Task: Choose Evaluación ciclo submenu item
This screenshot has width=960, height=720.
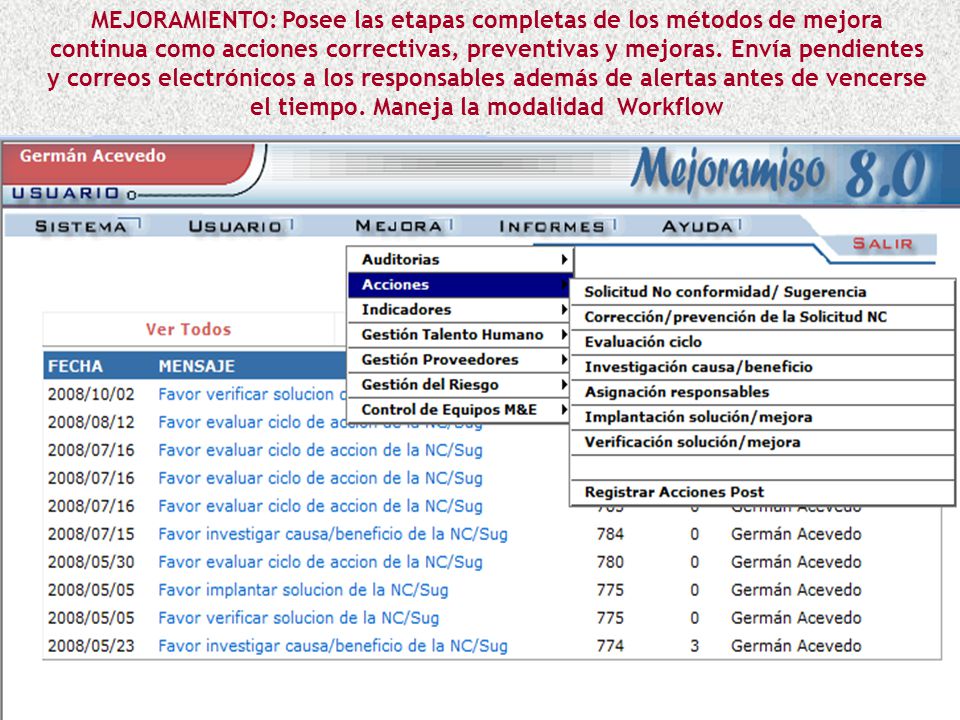Action: coord(762,342)
